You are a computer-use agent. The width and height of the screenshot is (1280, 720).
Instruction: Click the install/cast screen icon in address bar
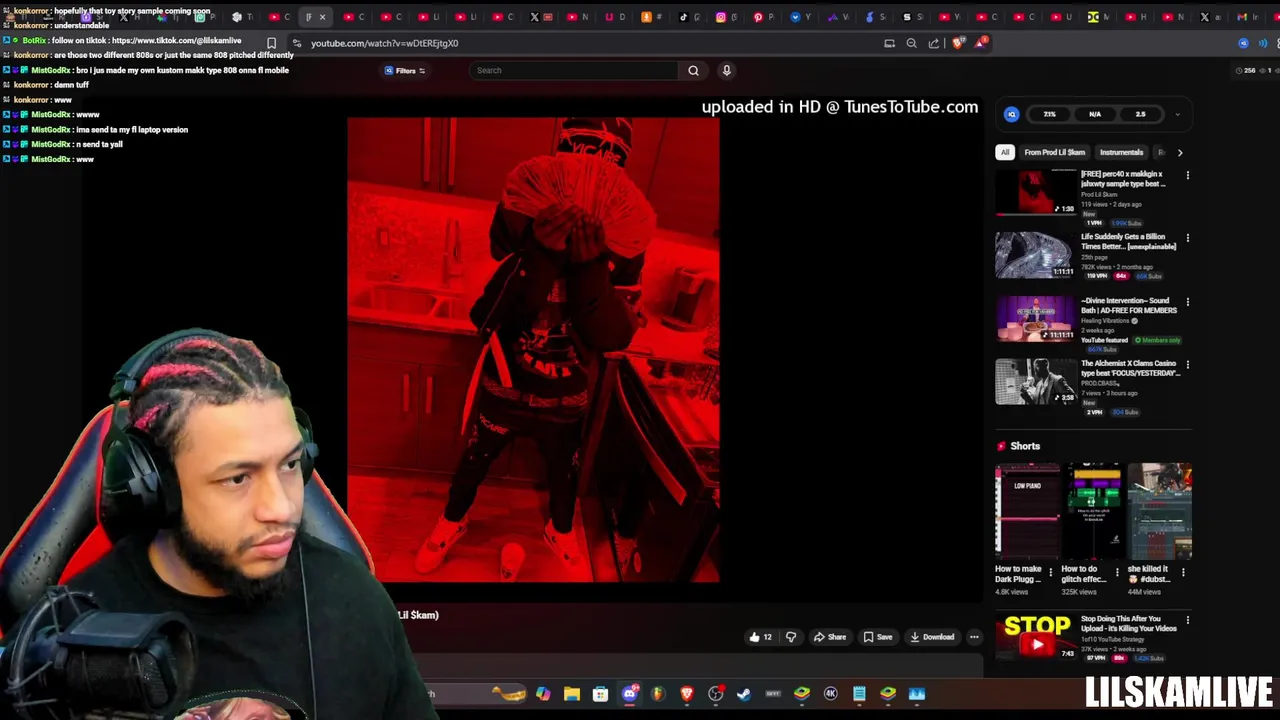coord(889,43)
